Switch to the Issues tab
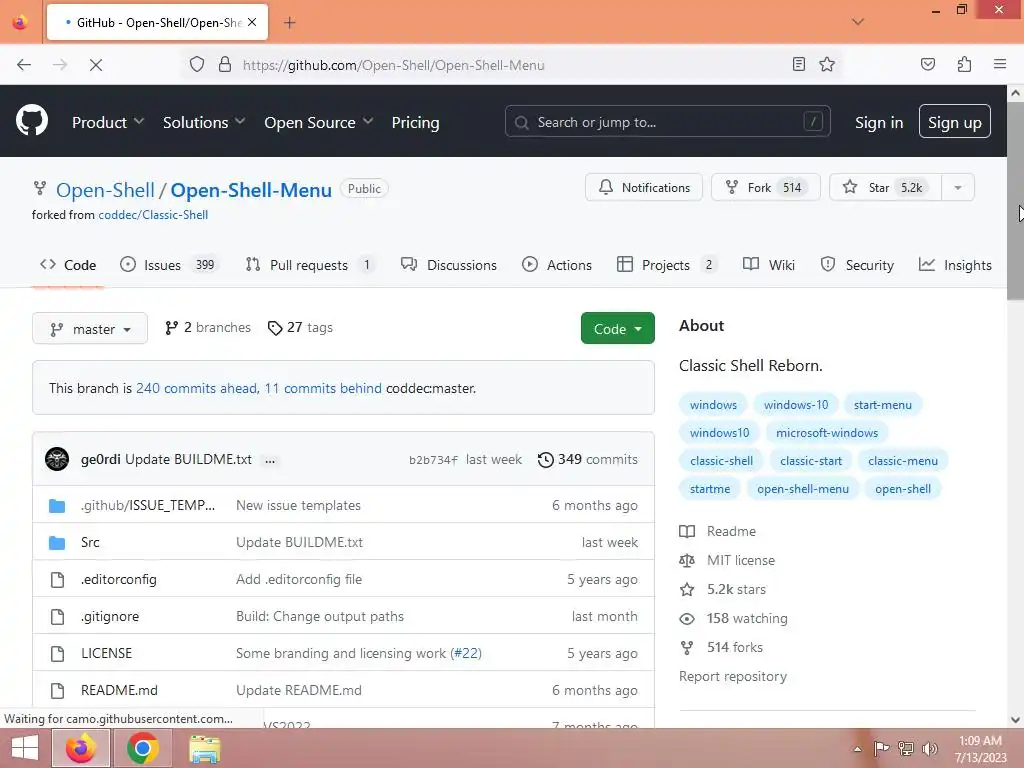1024x768 pixels. (168, 264)
